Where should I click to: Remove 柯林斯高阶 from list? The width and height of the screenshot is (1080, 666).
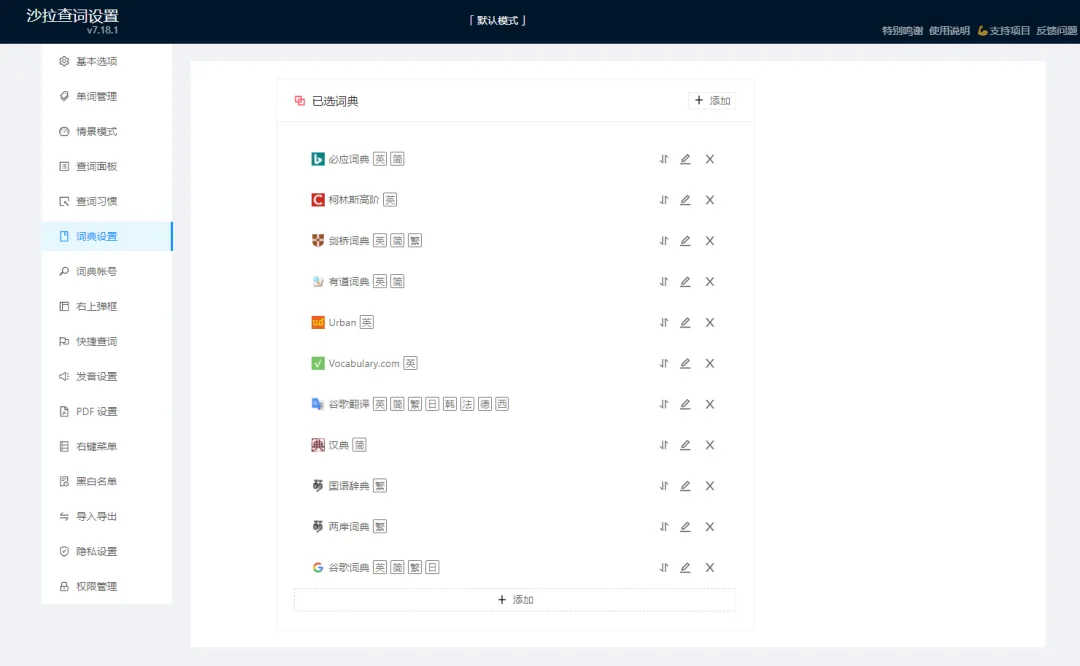pyautogui.click(x=709, y=200)
